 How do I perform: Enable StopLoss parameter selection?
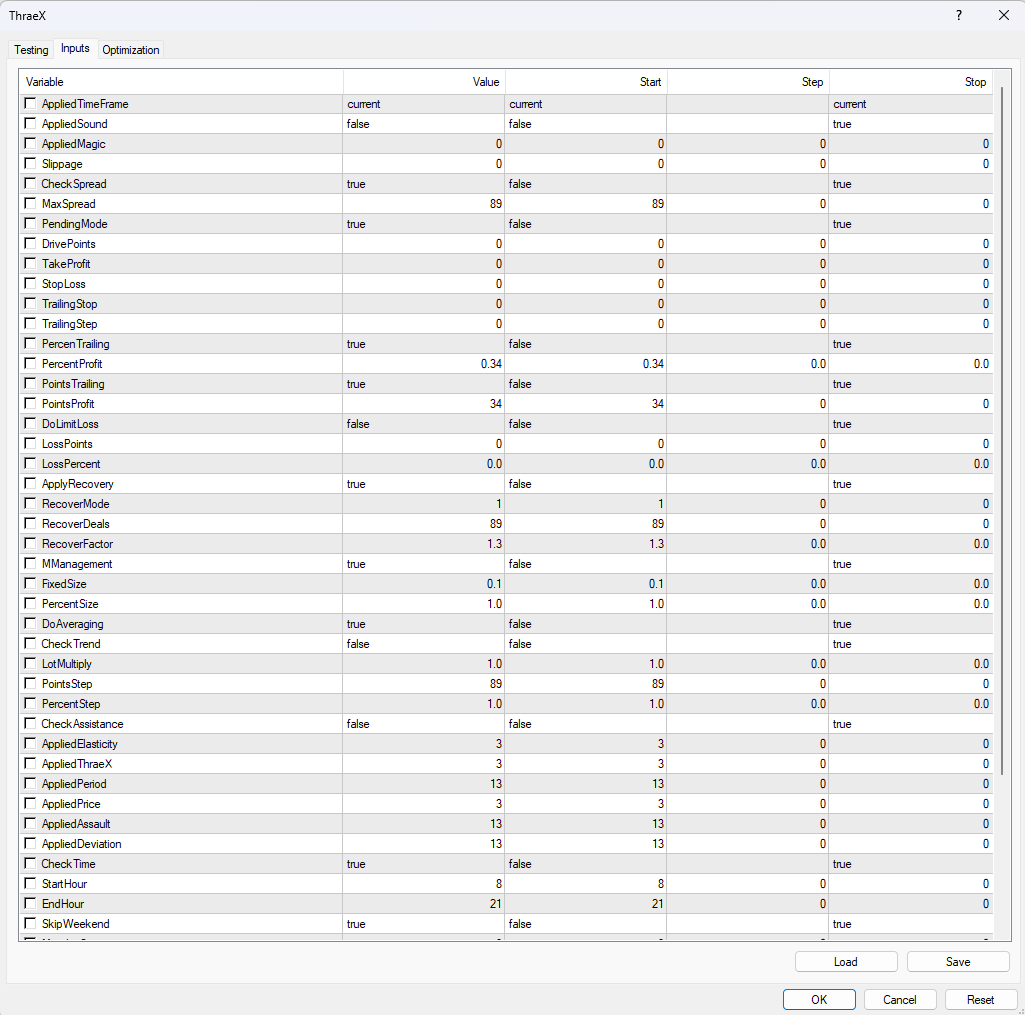(x=29, y=284)
